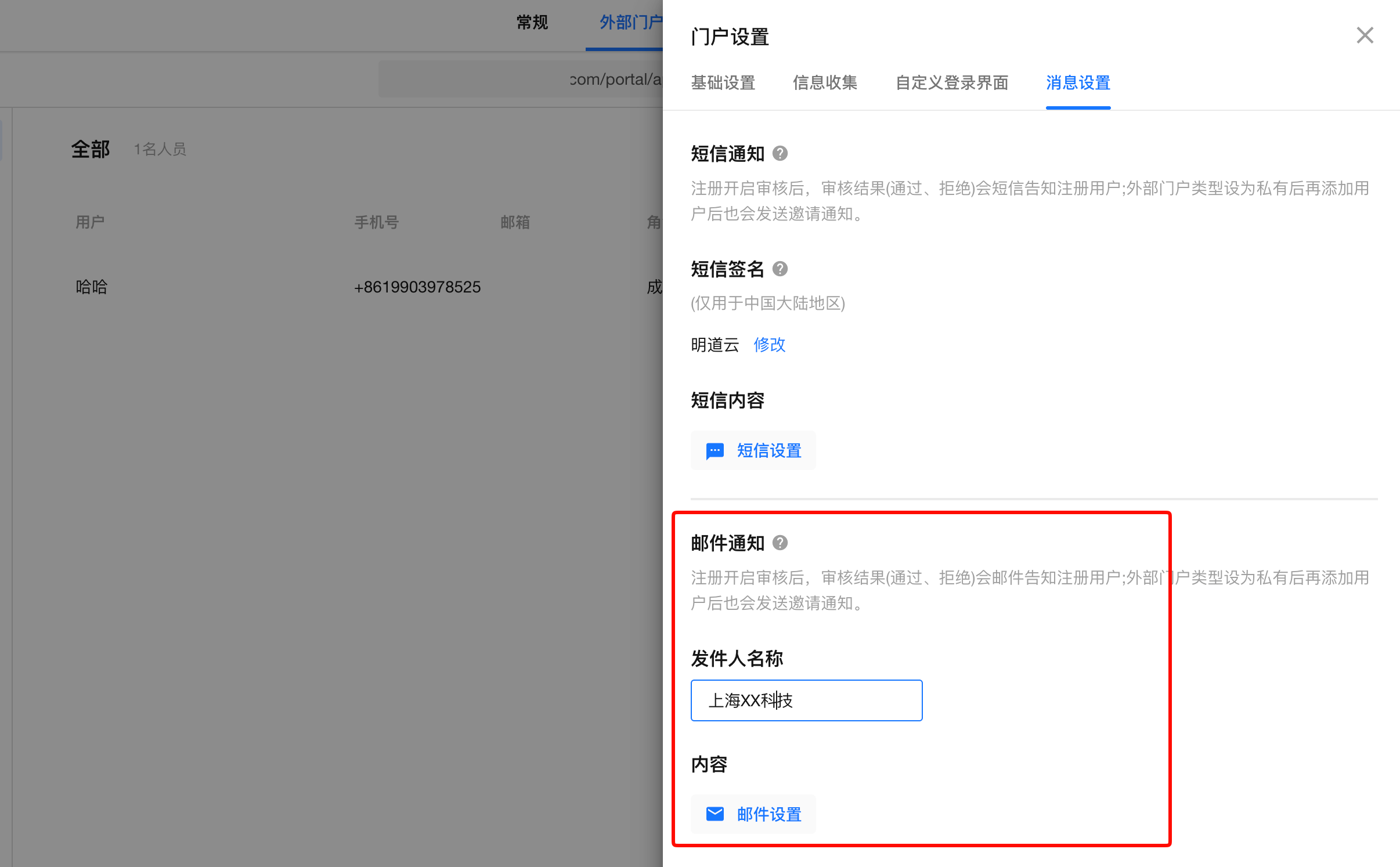Open the 信息收集 tab
The width and height of the screenshot is (1400, 867).
coord(825,83)
